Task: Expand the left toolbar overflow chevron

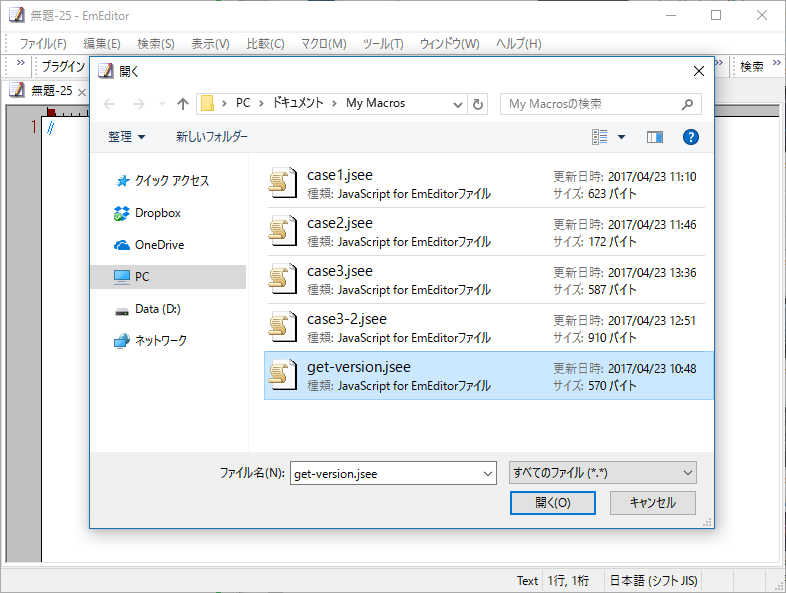Action: (x=21, y=63)
